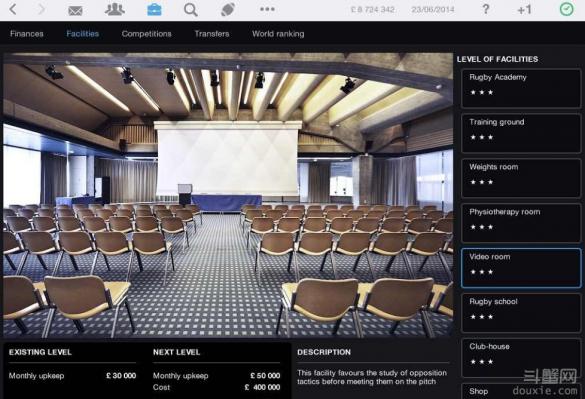
Task: Go back with the left arrow icon
Action: (x=13, y=9)
